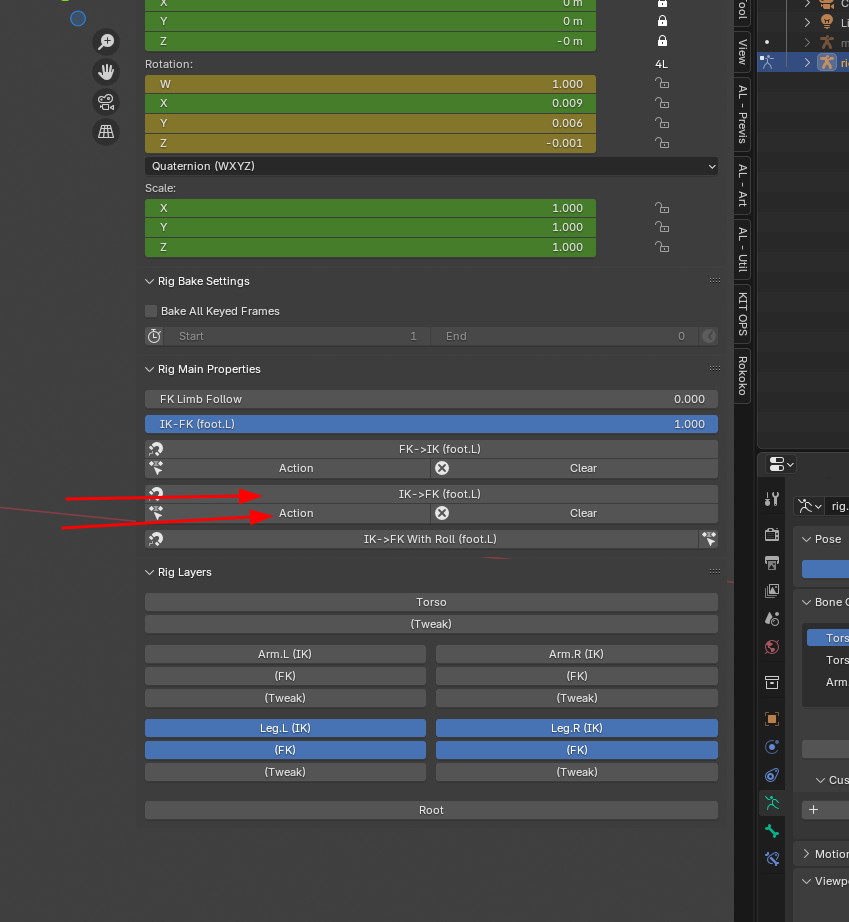Image resolution: width=849 pixels, height=922 pixels.
Task: Collapse the Rig Bake Settings panel
Action: 149,282
